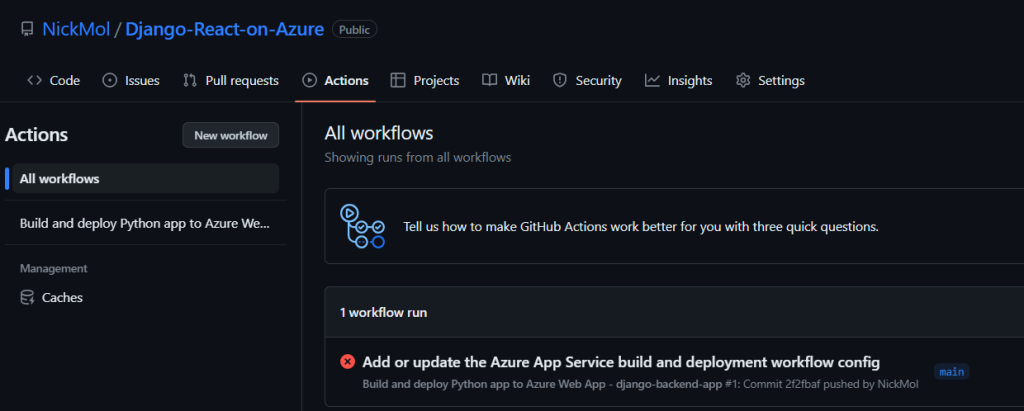Screen dimensions: 1024x411
Task: Click the New workflow button
Action: [x=231, y=135]
